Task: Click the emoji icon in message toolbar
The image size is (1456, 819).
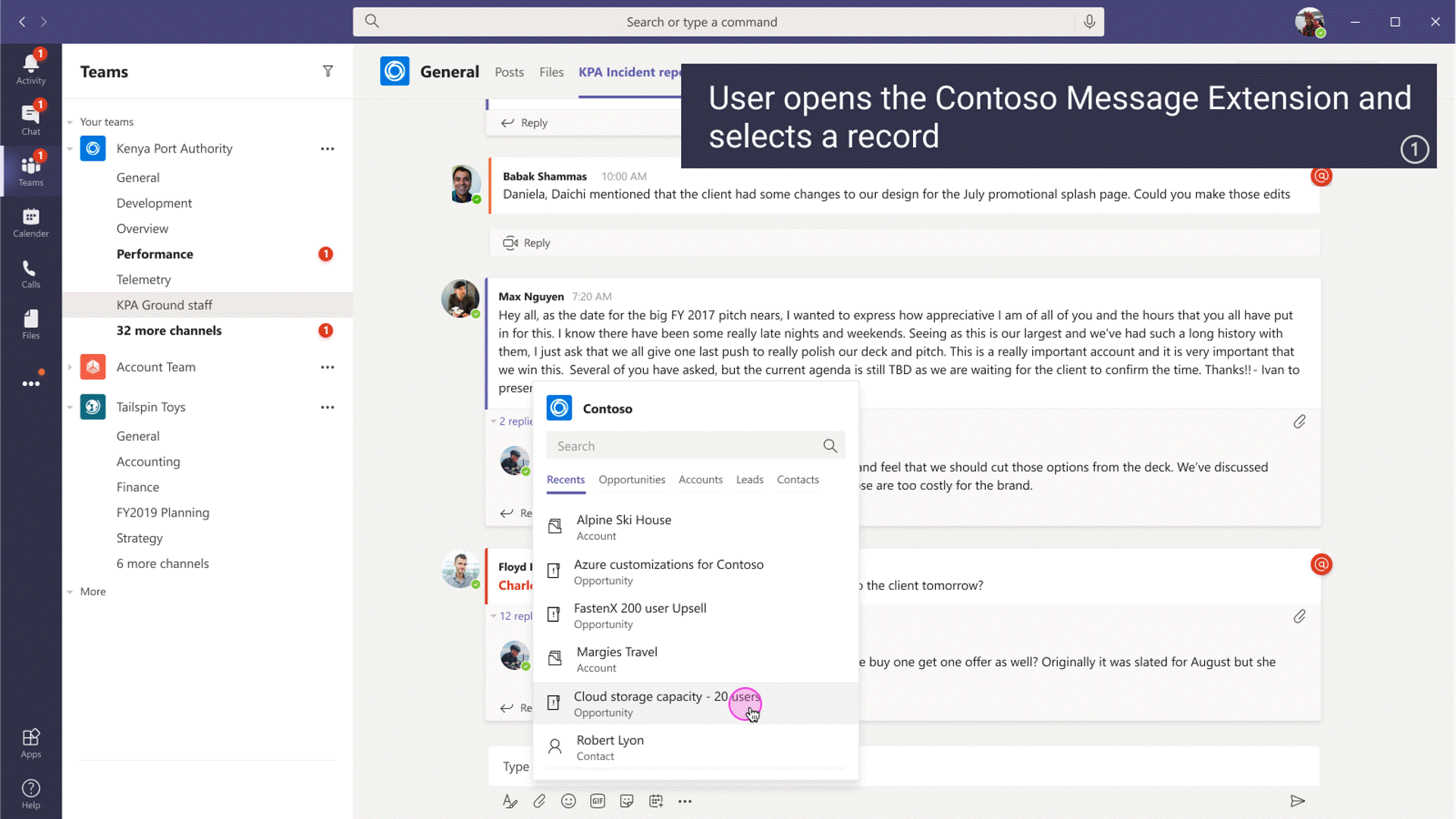Action: pos(568,801)
